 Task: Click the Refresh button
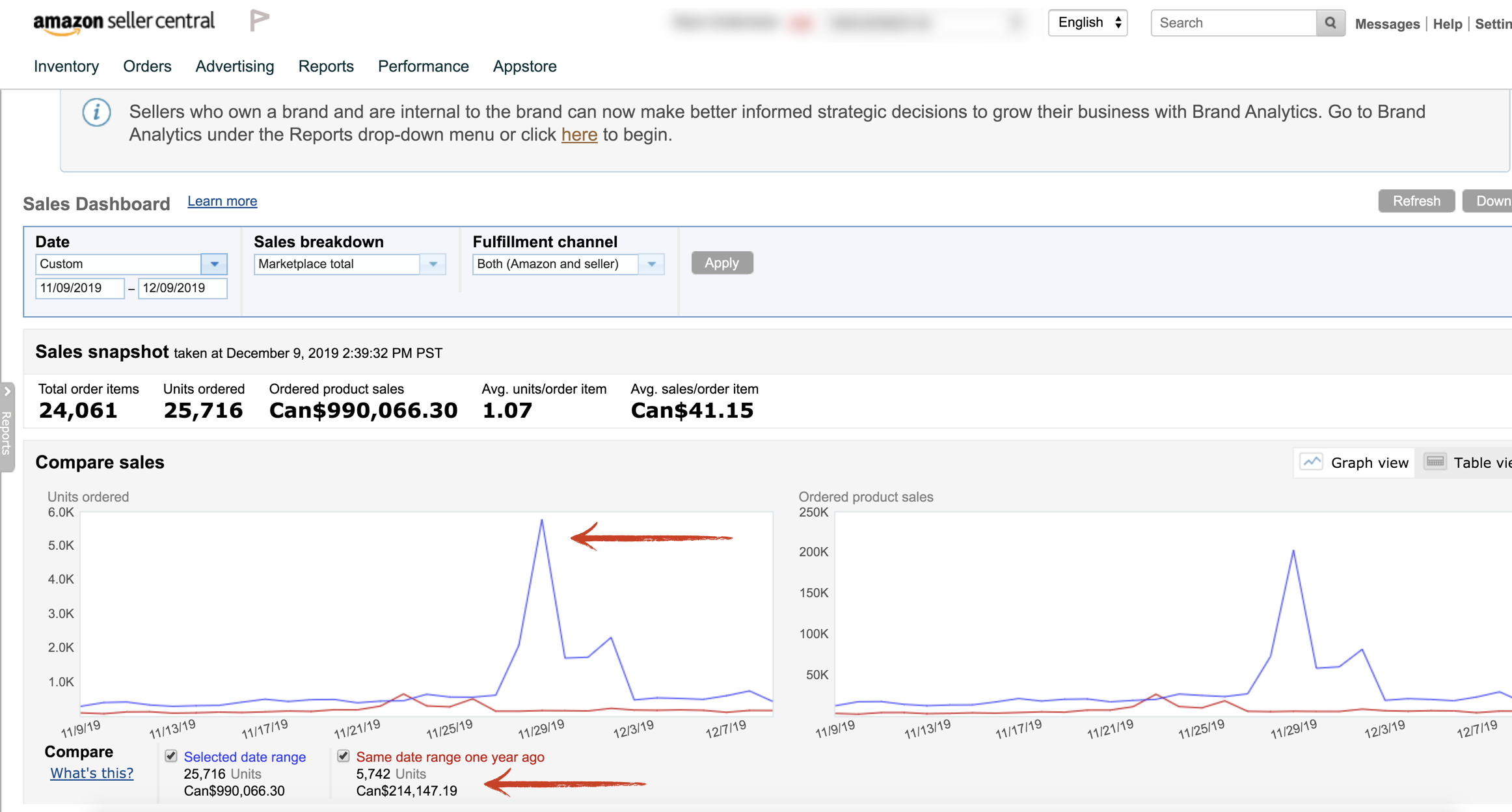[x=1416, y=201]
